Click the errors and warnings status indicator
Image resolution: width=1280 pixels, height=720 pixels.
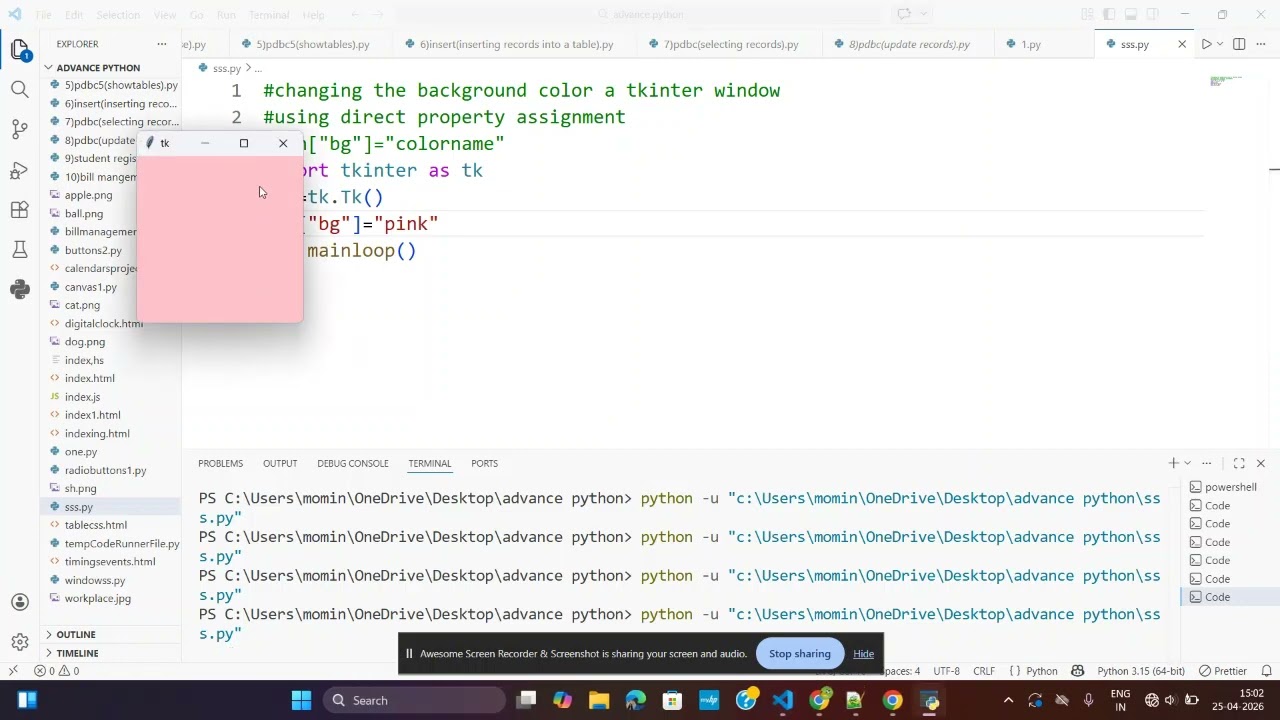[x=57, y=671]
